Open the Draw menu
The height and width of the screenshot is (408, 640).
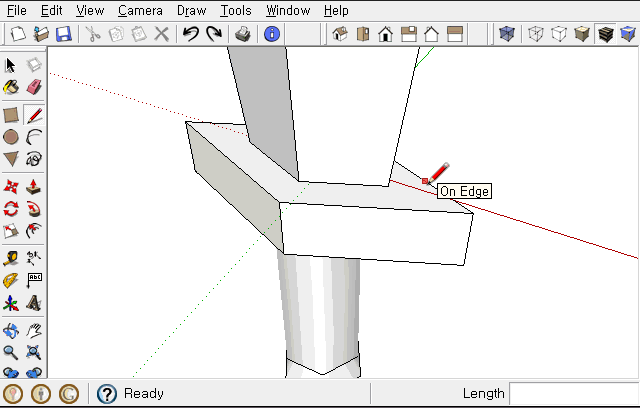click(x=191, y=10)
